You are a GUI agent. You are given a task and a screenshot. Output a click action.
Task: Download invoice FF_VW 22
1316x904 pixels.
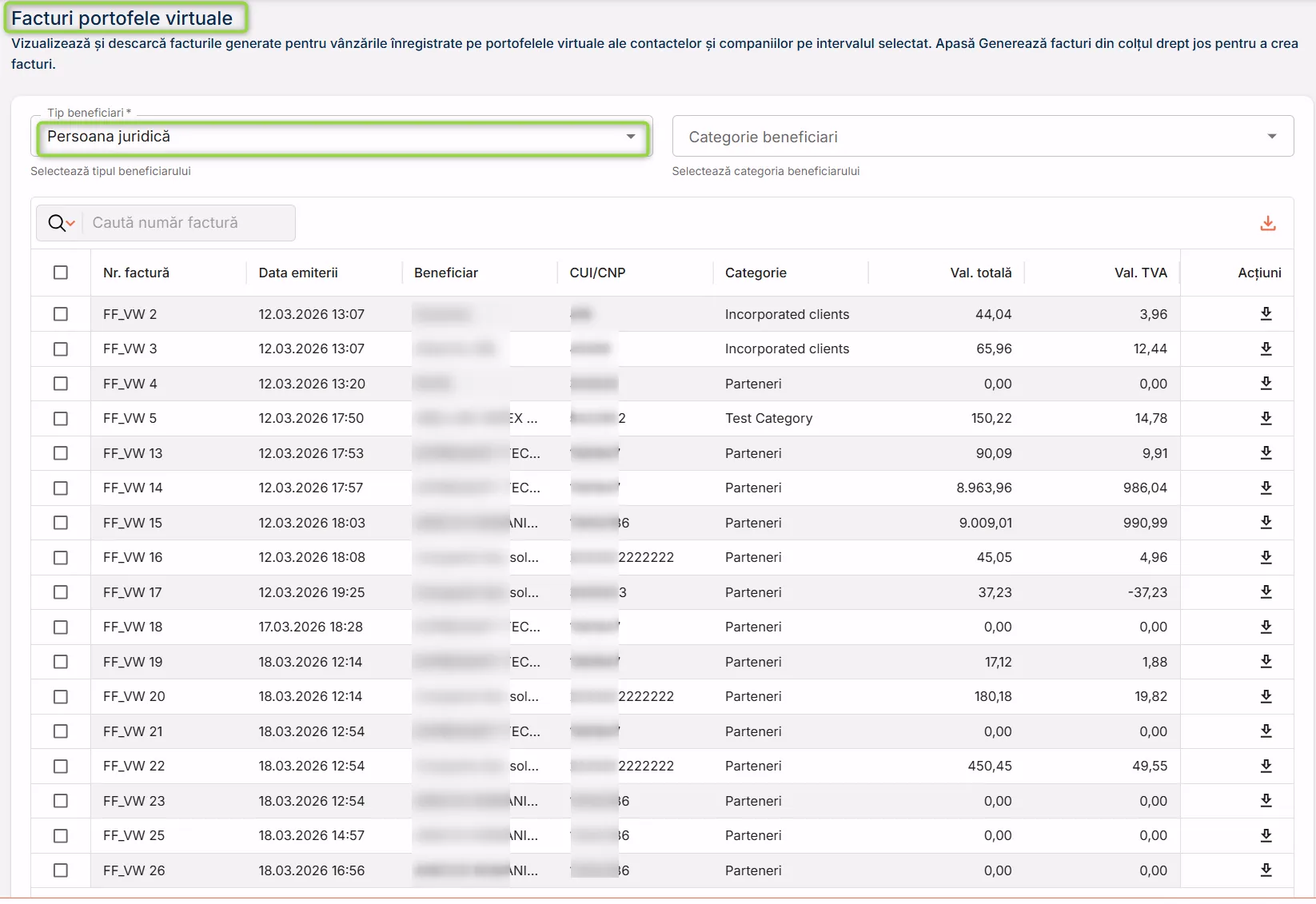1266,766
